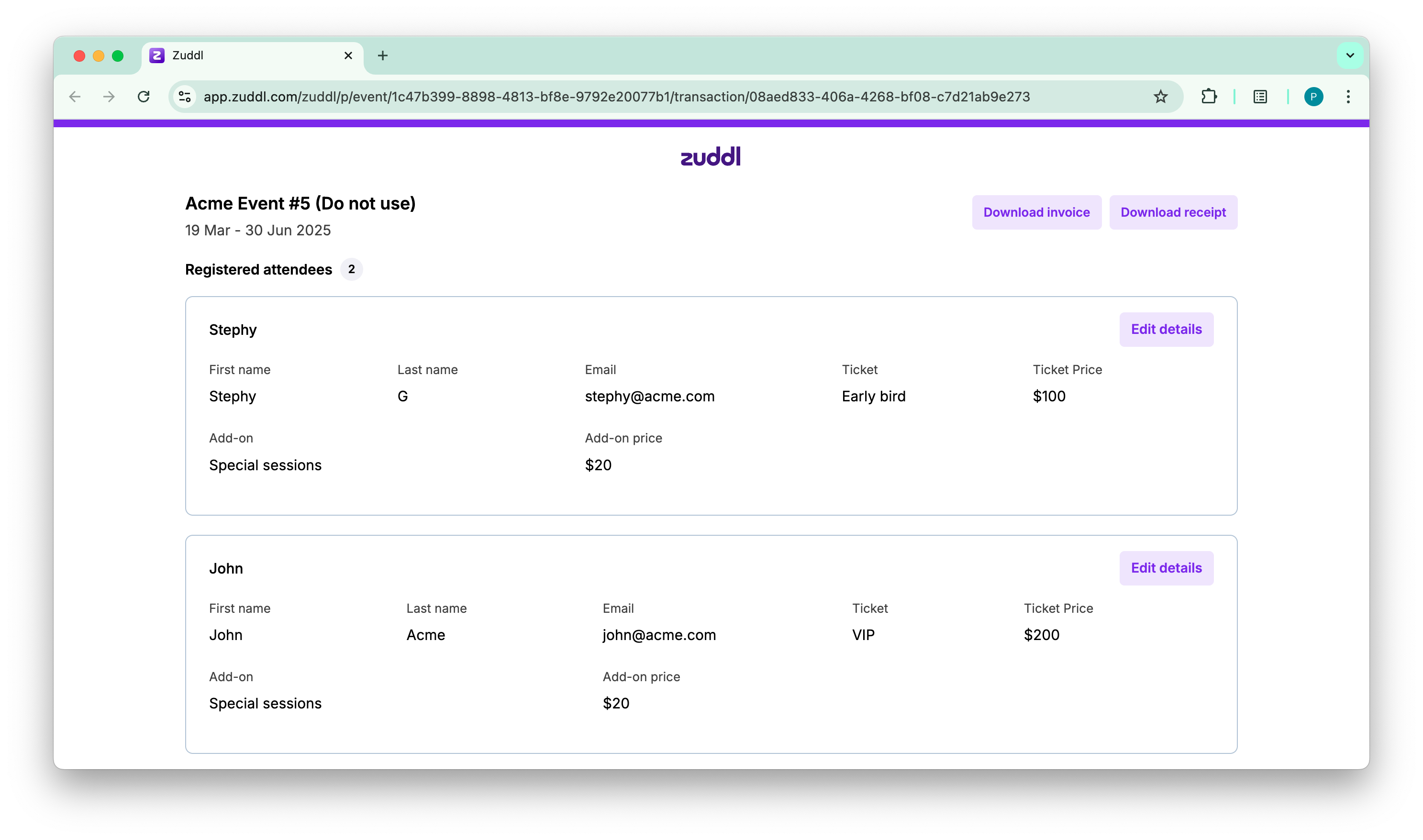The width and height of the screenshot is (1423, 840).
Task: Open site information icon in address bar
Action: 185,97
